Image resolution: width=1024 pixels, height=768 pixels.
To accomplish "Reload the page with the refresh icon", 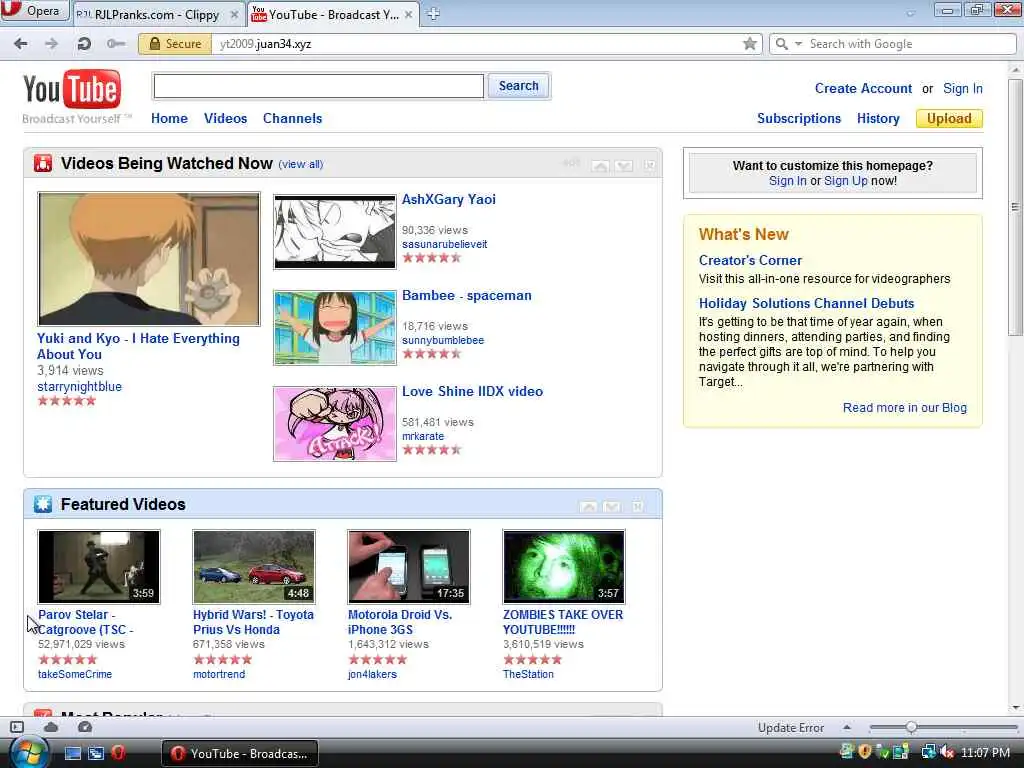I will [x=84, y=44].
